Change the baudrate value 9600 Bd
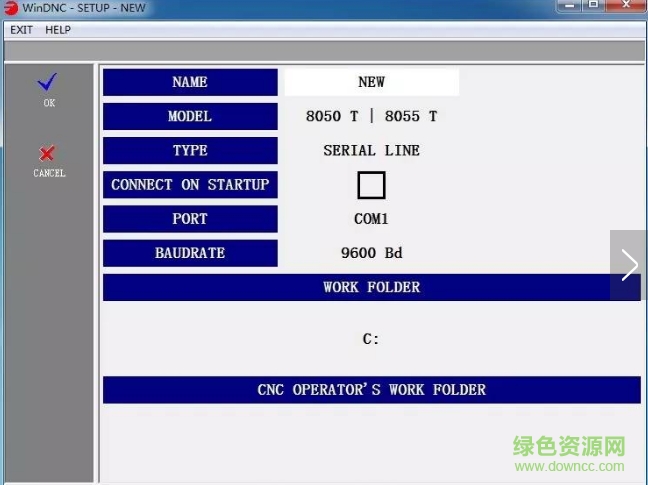The image size is (648, 485). (371, 253)
